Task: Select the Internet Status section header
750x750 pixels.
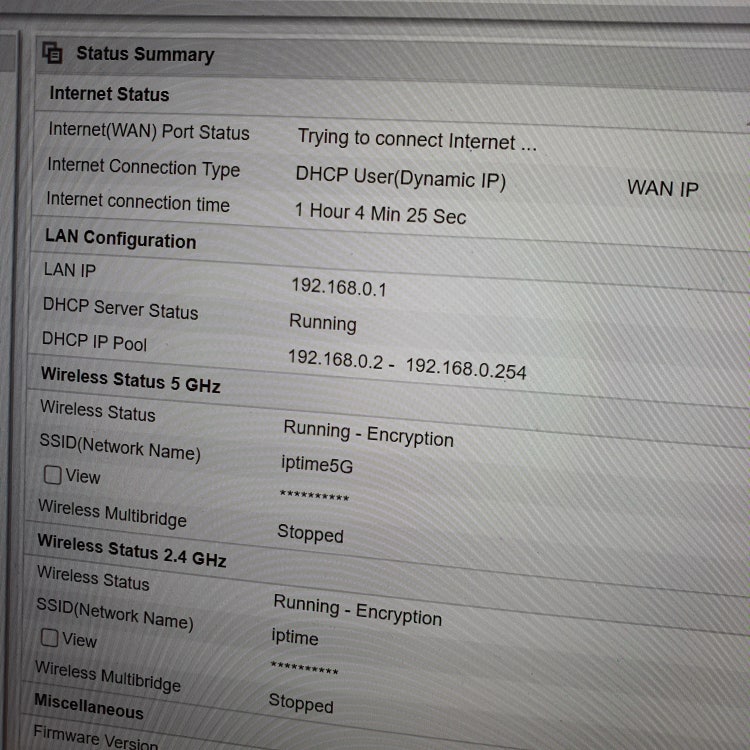Action: (x=109, y=94)
